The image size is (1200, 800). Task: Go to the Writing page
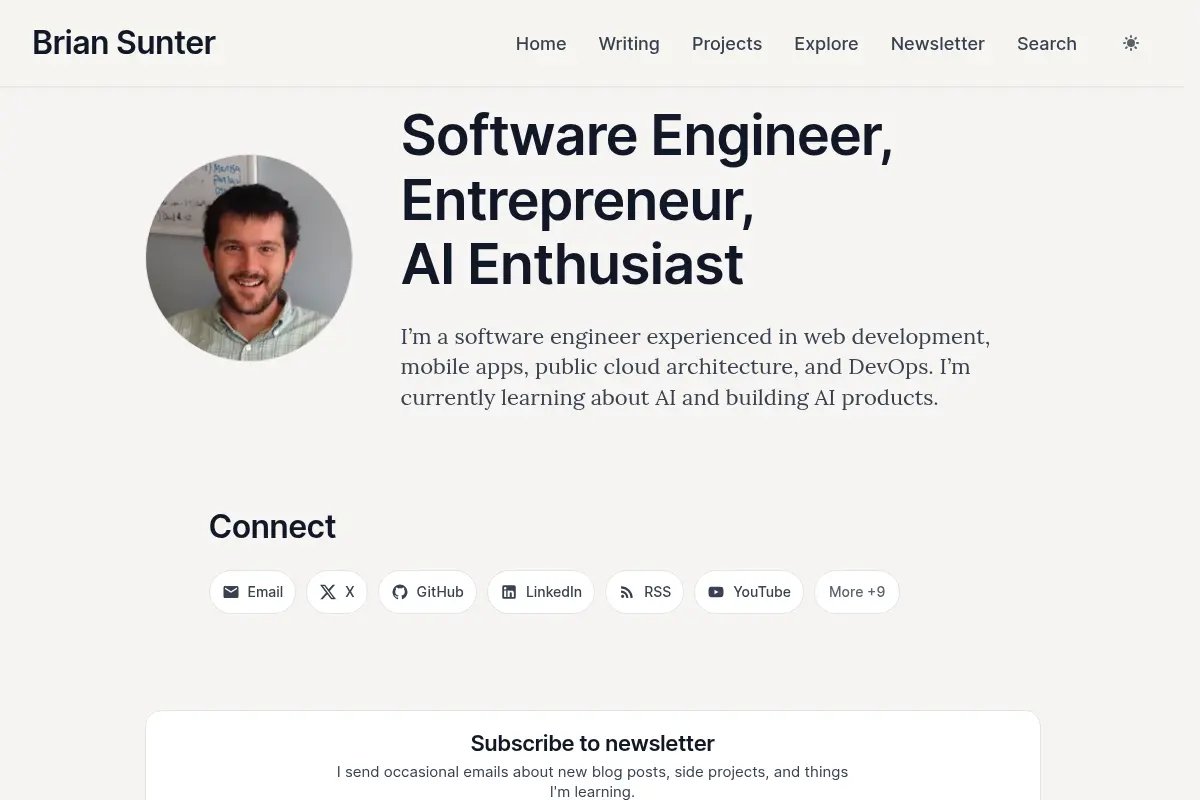coord(629,44)
